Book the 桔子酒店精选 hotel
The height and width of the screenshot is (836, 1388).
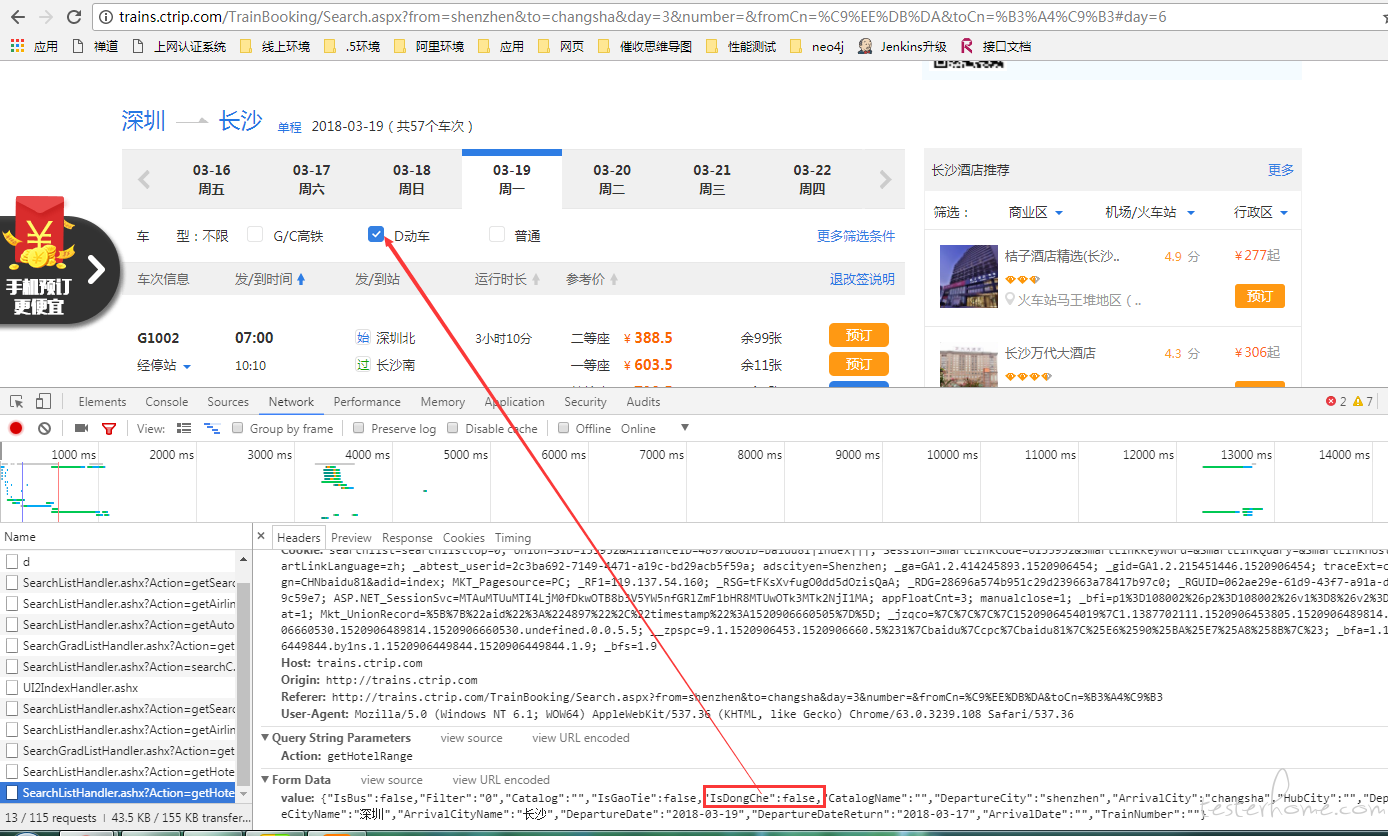point(1260,296)
